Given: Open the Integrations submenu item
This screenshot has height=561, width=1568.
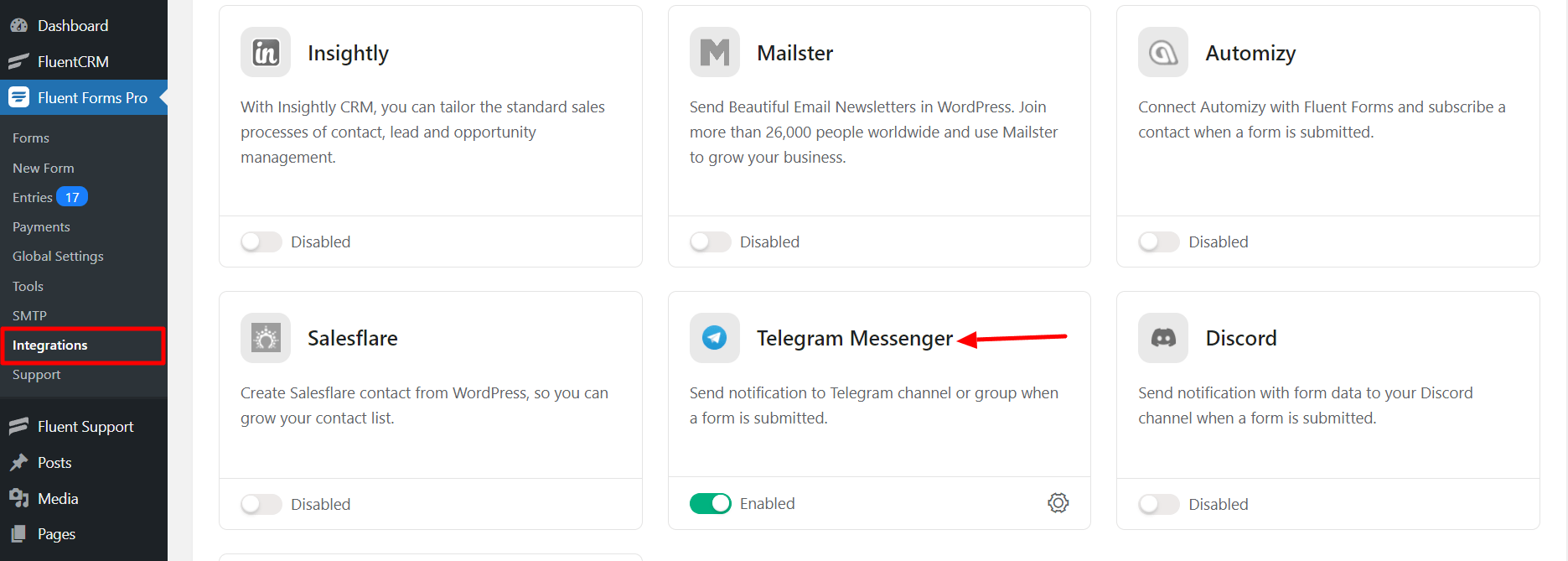Looking at the screenshot, I should click(x=50, y=345).
